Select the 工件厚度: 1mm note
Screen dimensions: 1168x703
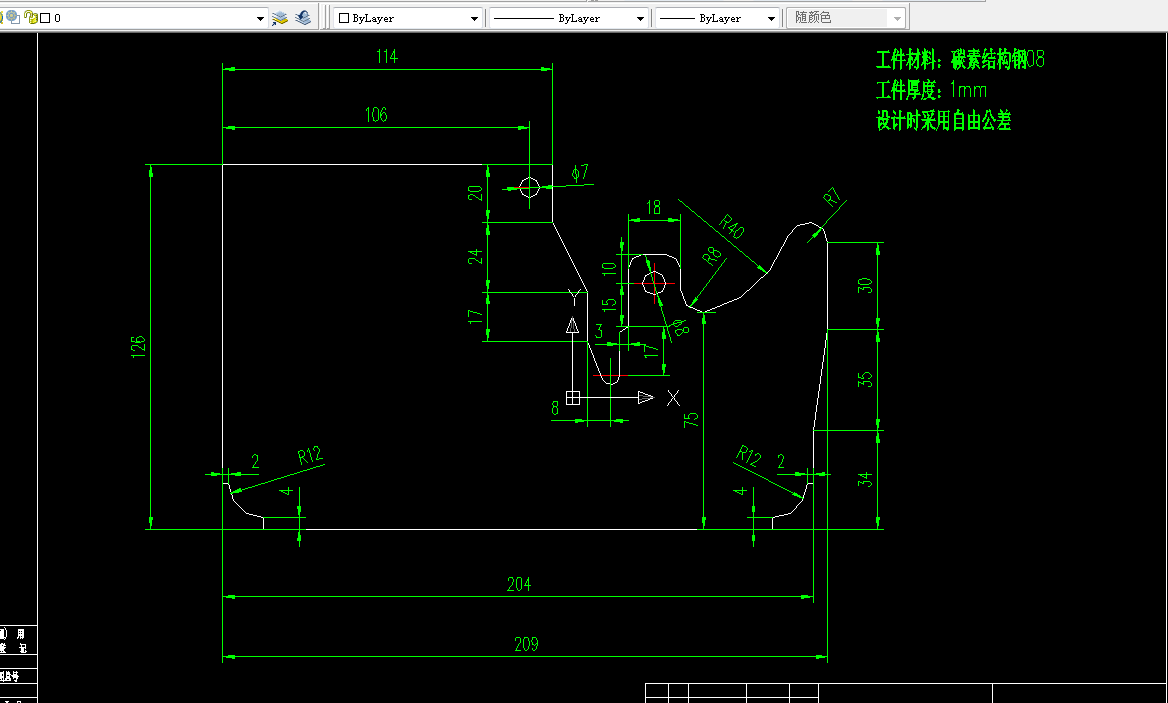931,91
